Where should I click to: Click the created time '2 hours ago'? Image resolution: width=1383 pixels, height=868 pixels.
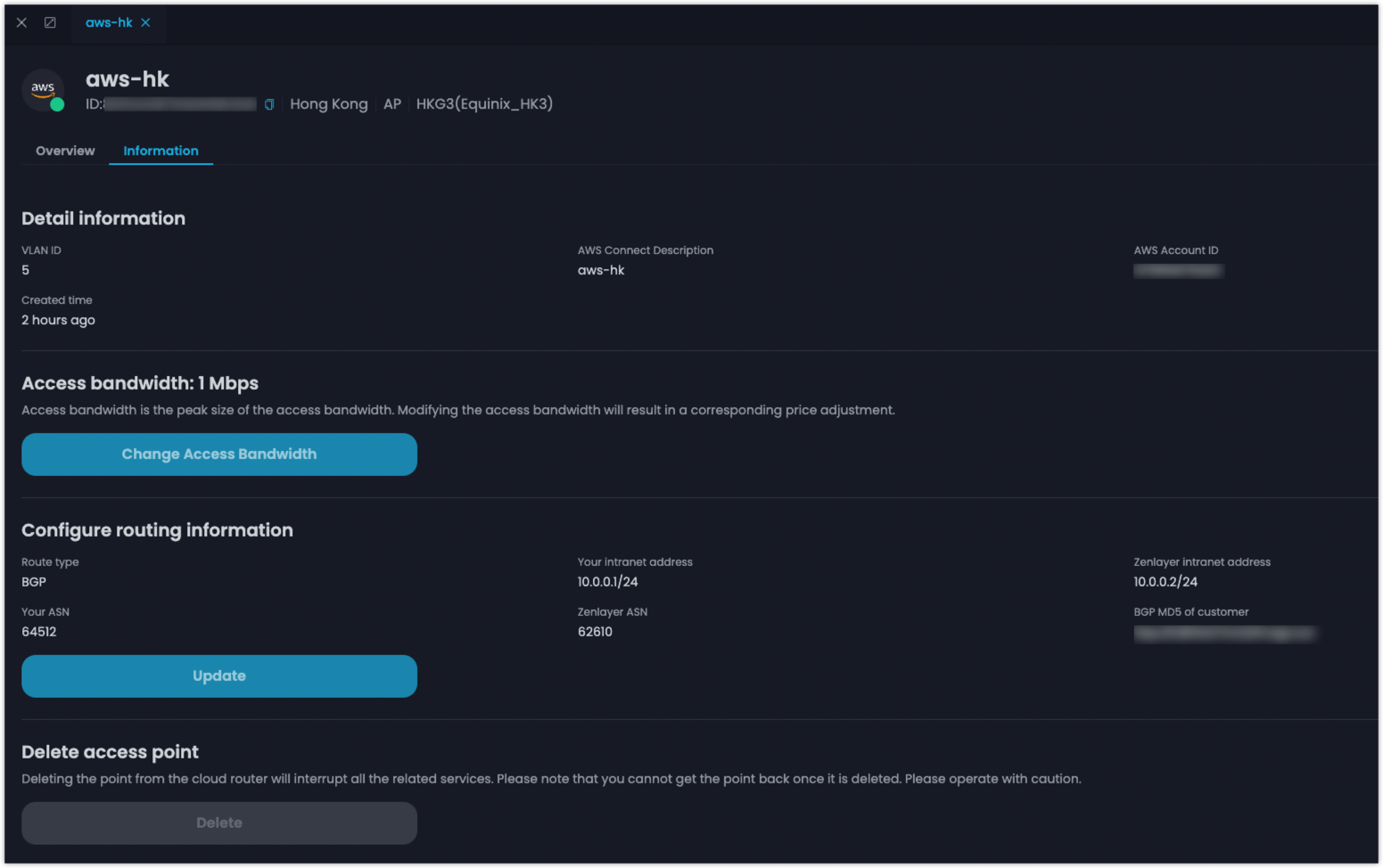(58, 320)
